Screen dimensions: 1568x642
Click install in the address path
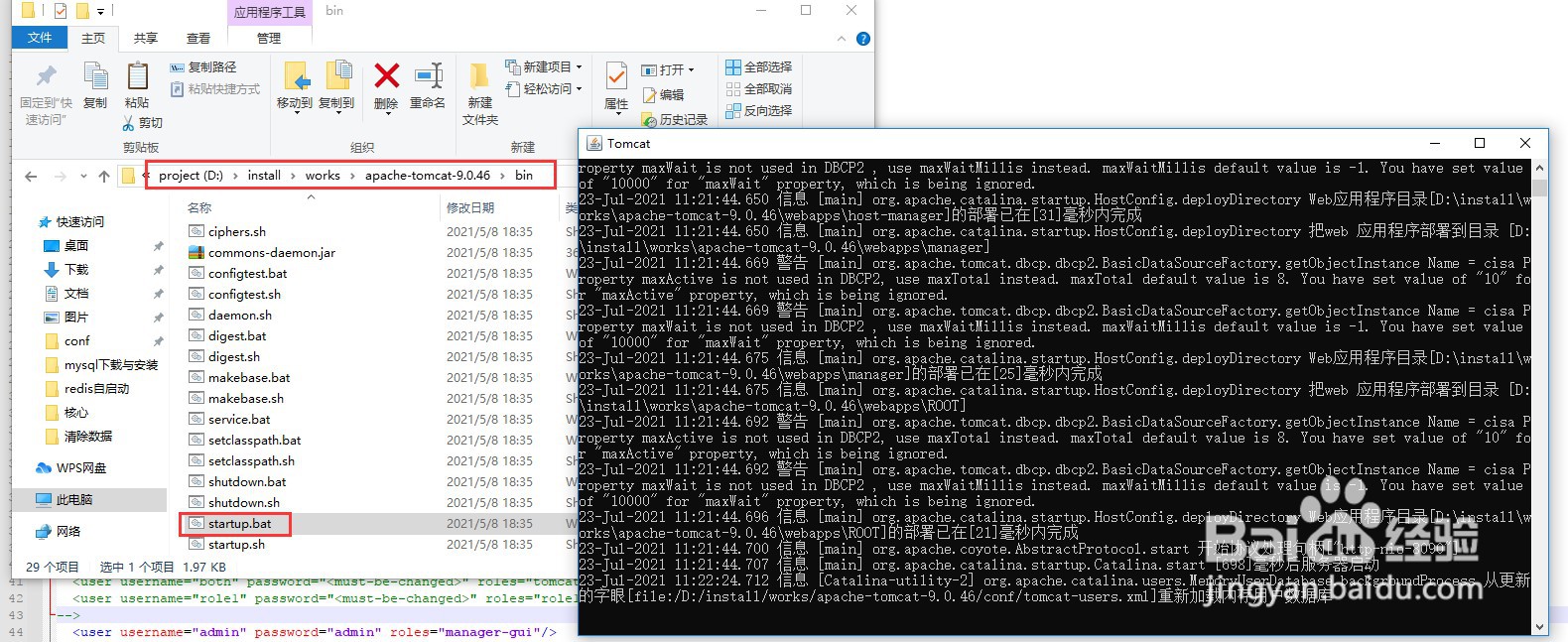(264, 176)
